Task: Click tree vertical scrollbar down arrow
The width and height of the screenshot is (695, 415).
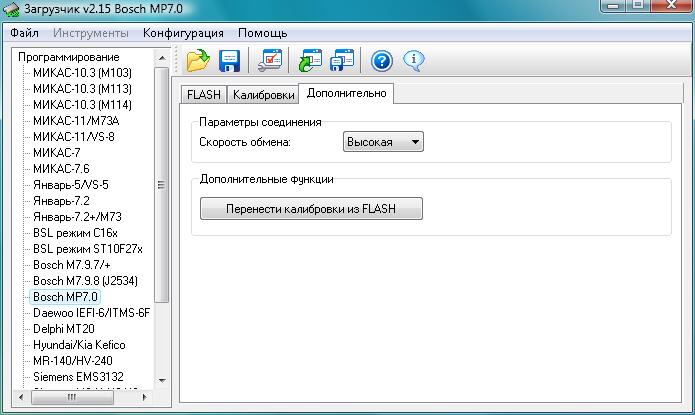Action: 162,380
